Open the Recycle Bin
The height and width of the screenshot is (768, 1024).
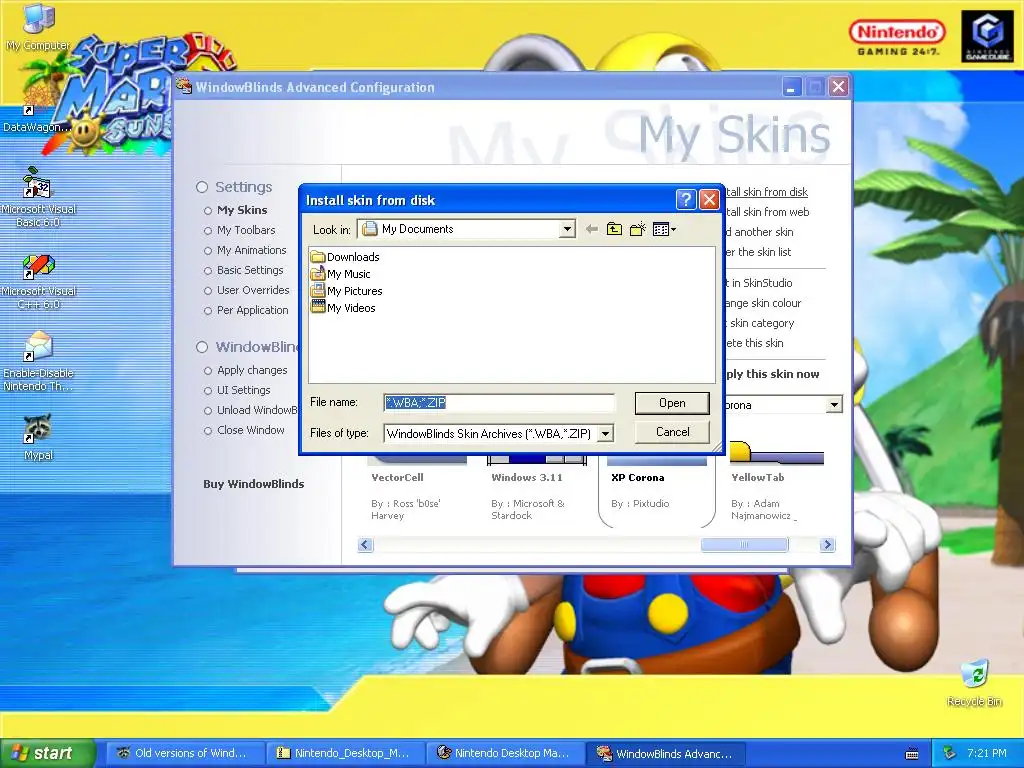pyautogui.click(x=974, y=682)
